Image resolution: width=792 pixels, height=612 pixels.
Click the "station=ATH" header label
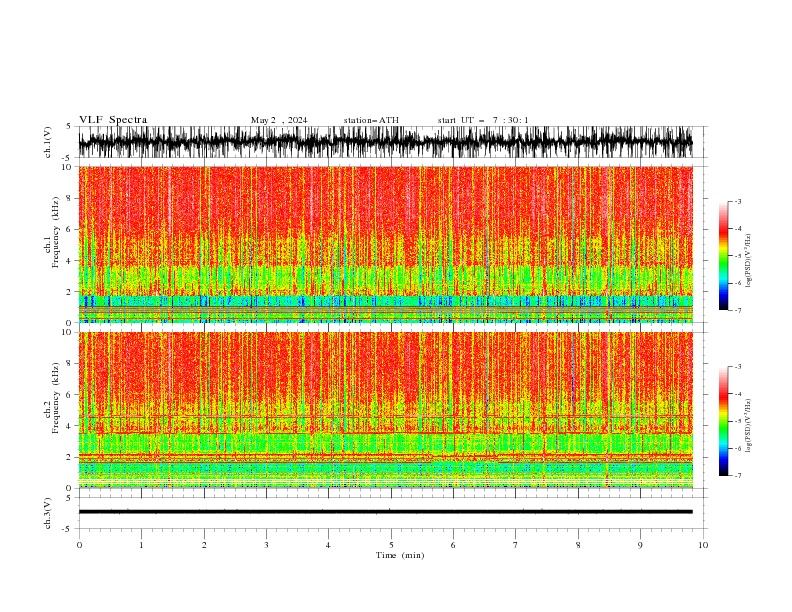tap(371, 120)
